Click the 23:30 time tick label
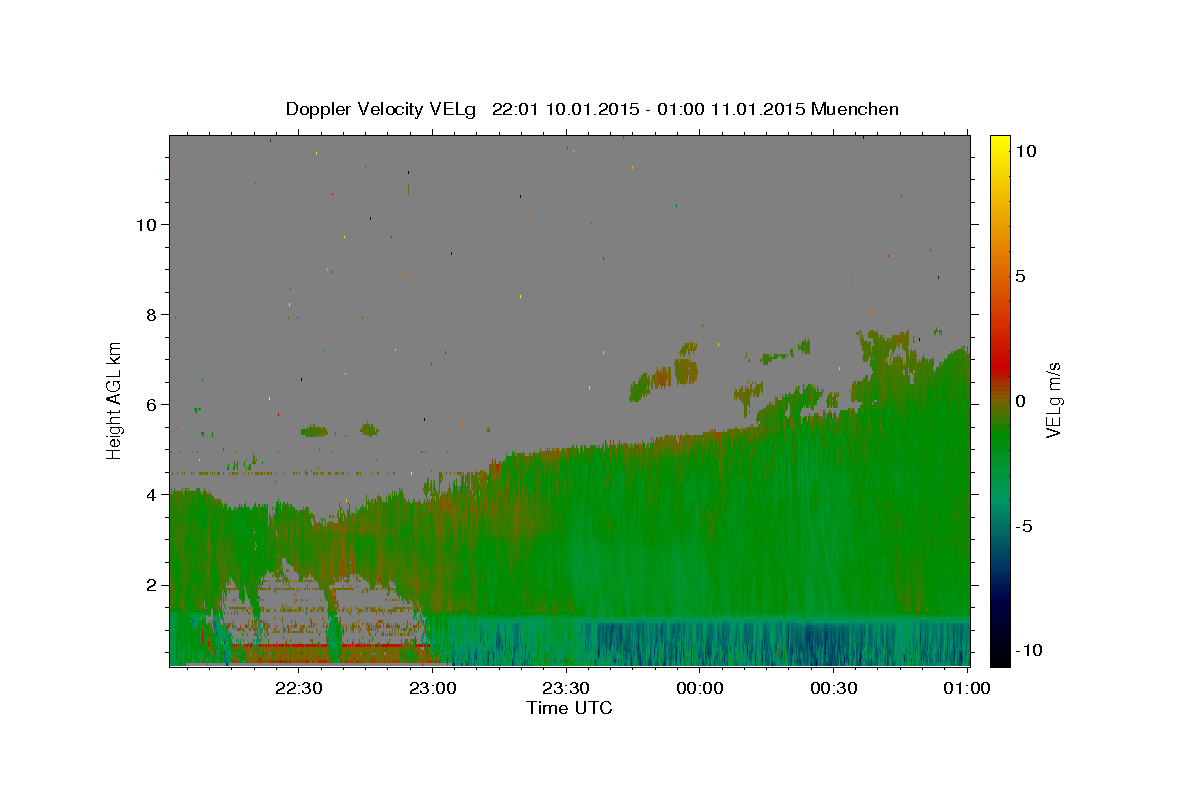Screen dimensions: 1200x800 (x=566, y=688)
